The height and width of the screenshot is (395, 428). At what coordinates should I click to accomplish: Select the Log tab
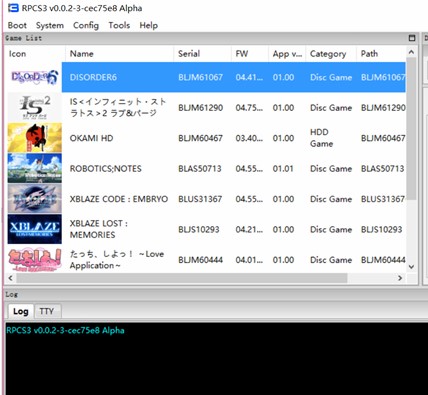[21, 311]
